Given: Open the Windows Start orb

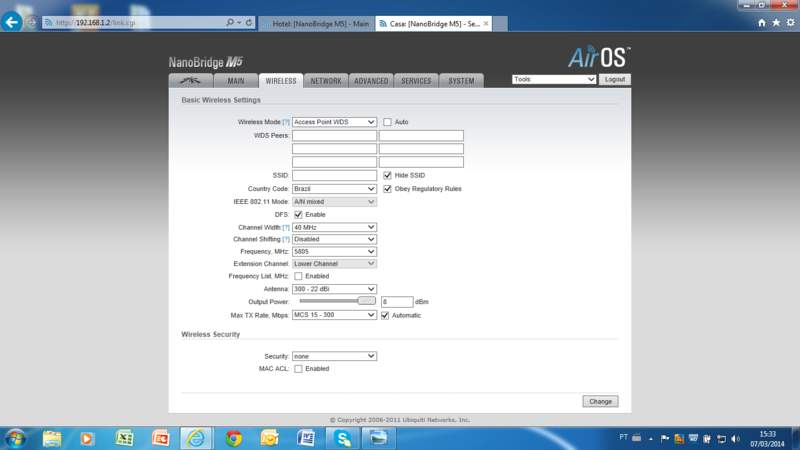Looking at the screenshot, I should [x=15, y=438].
